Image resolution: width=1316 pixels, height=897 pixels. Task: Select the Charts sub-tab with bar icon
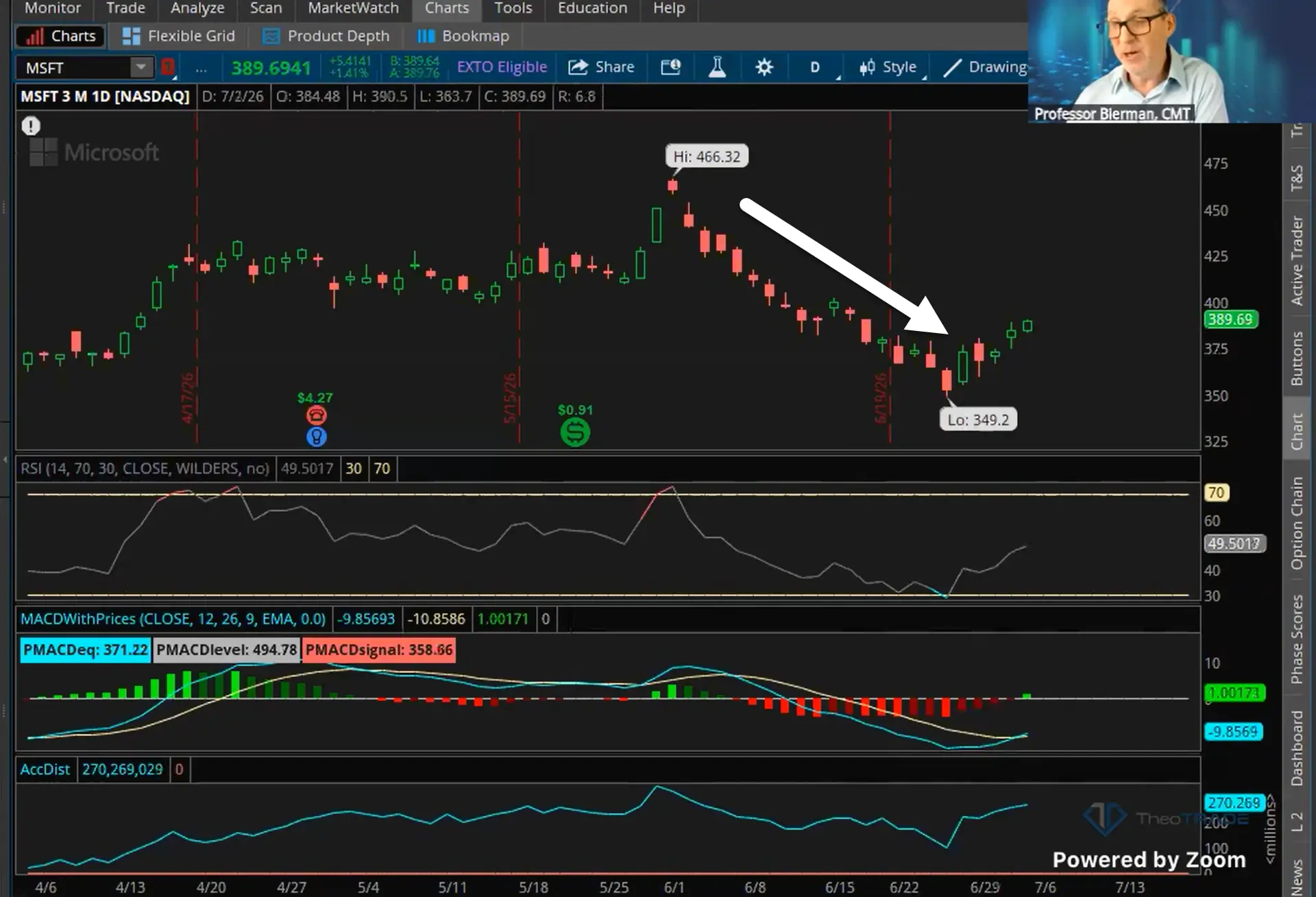click(x=61, y=36)
